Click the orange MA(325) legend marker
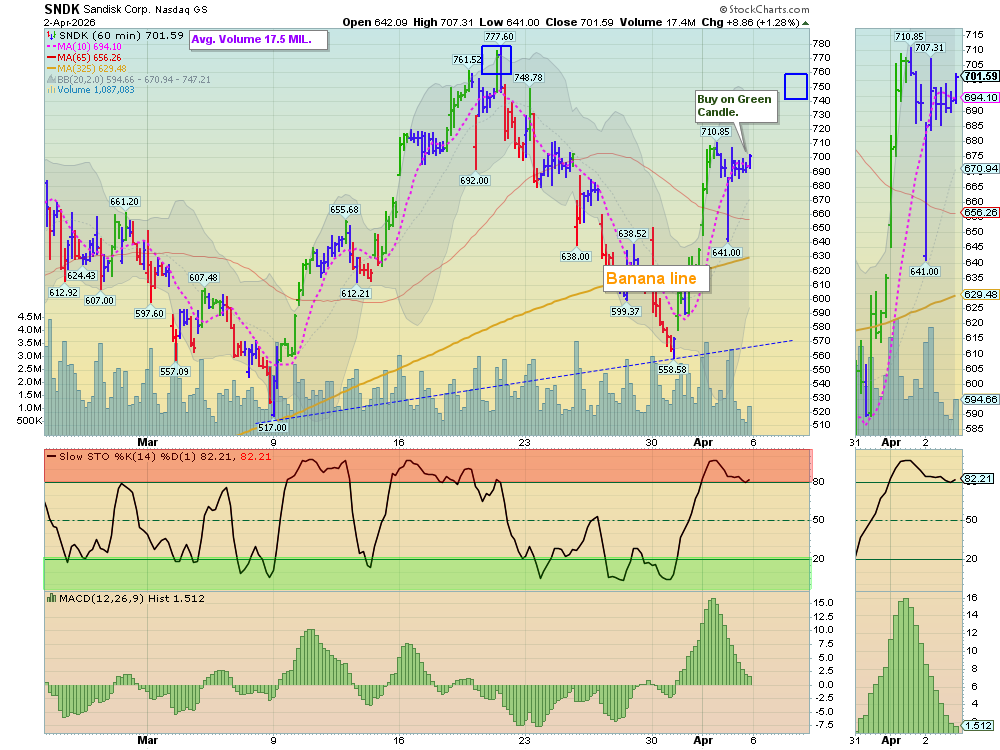 tap(50, 68)
